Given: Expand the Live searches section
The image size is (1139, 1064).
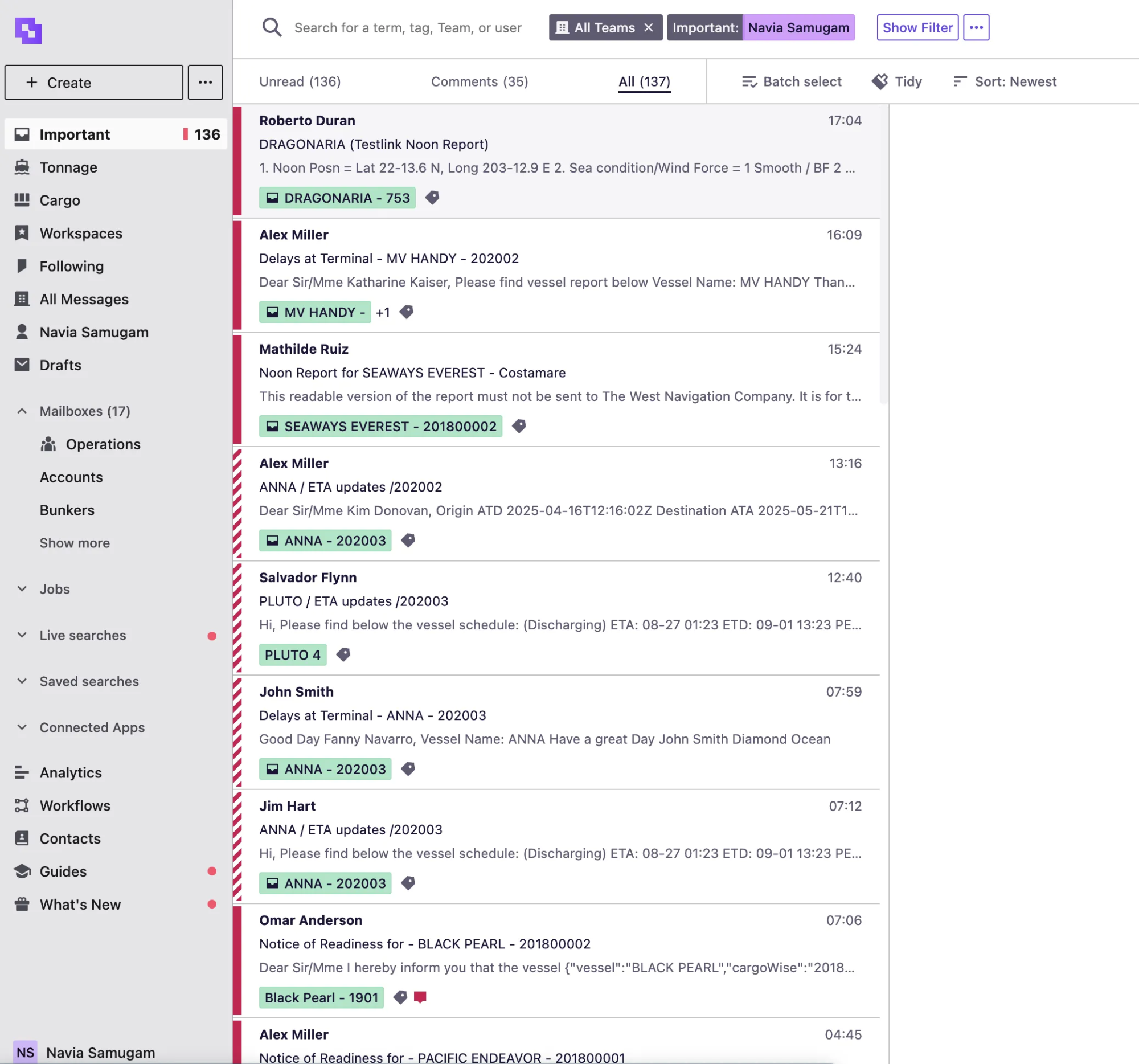Looking at the screenshot, I should coord(22,635).
